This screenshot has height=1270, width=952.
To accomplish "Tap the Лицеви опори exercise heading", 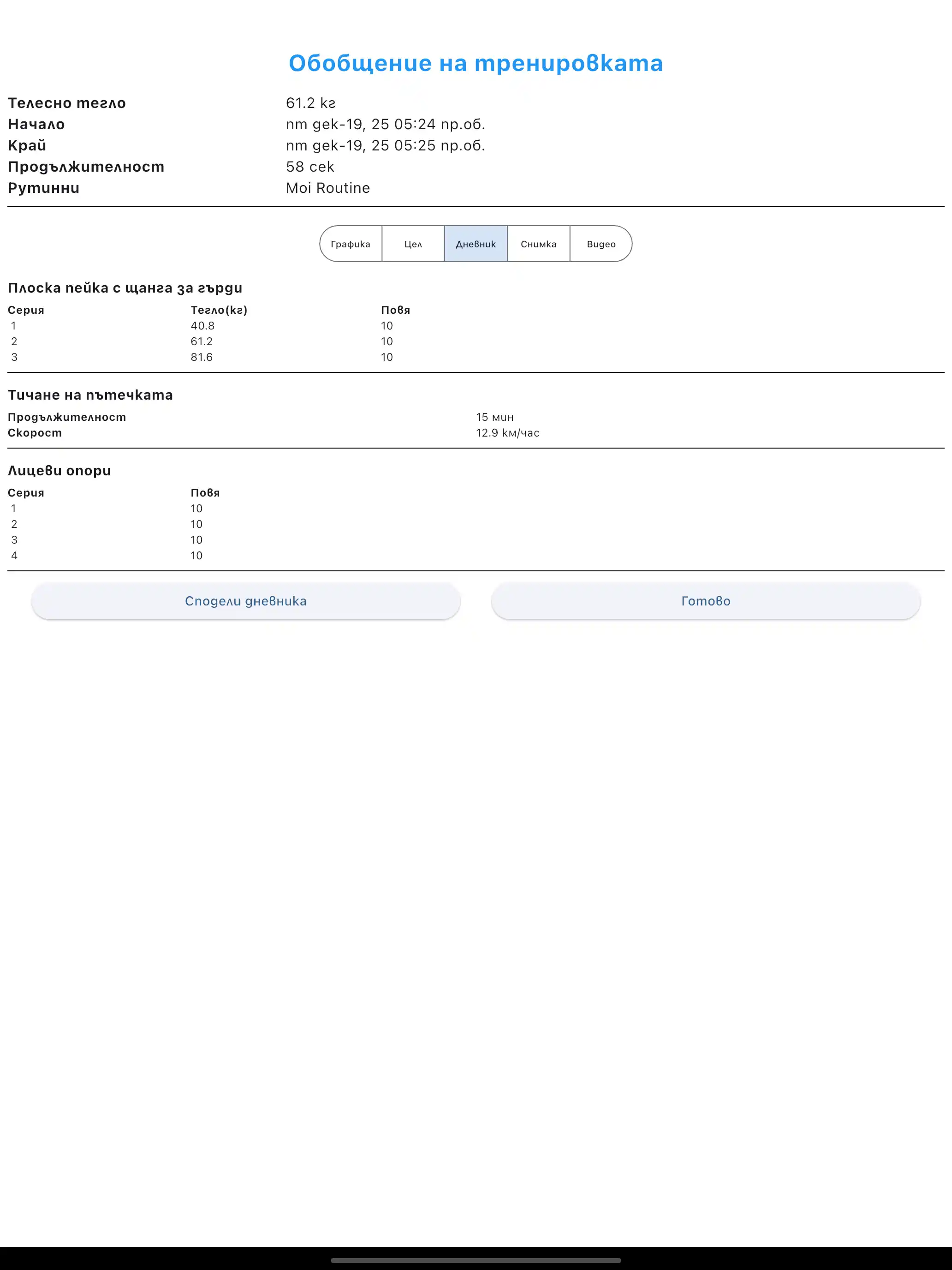I will pyautogui.click(x=59, y=471).
